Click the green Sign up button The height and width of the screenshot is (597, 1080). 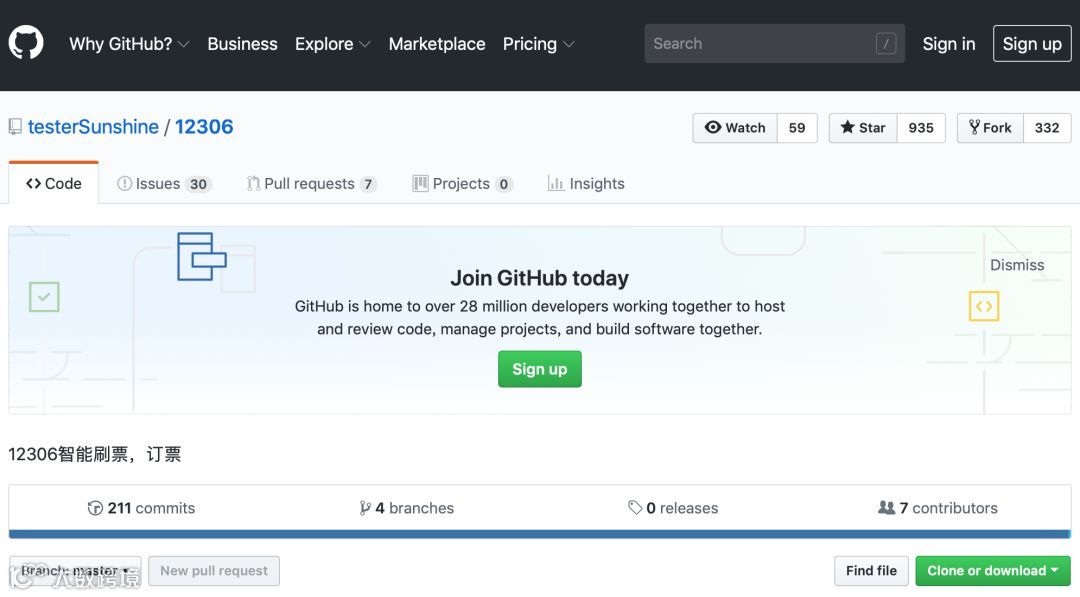pyautogui.click(x=539, y=369)
